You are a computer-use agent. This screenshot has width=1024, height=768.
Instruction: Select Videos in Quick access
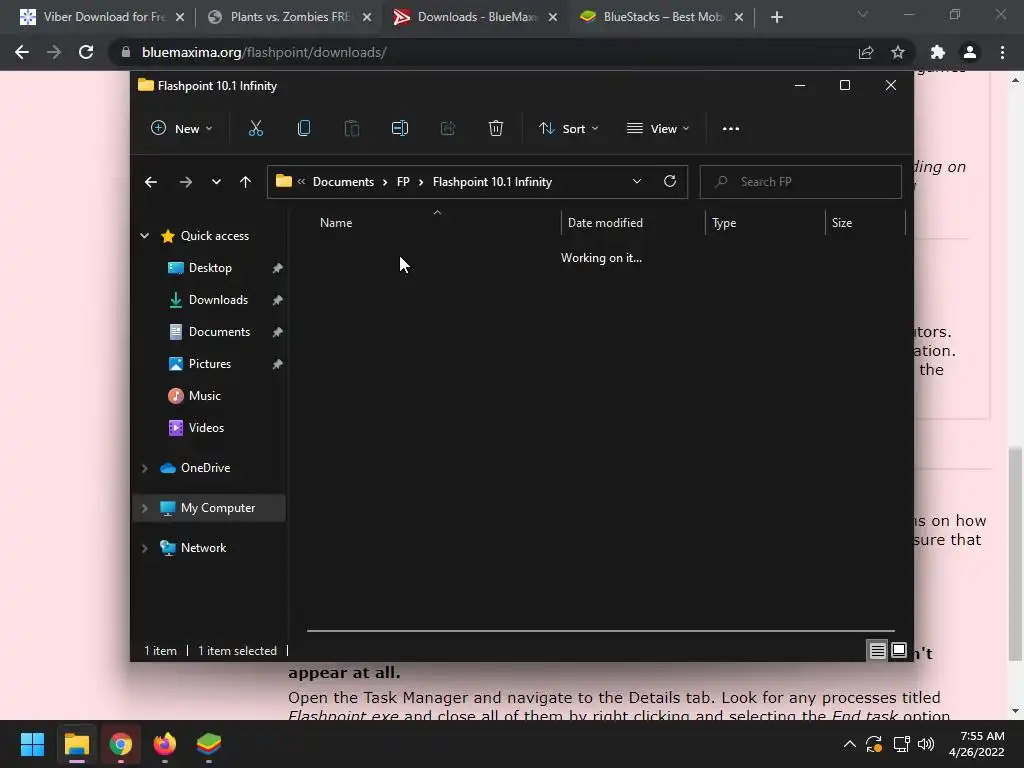pos(206,428)
